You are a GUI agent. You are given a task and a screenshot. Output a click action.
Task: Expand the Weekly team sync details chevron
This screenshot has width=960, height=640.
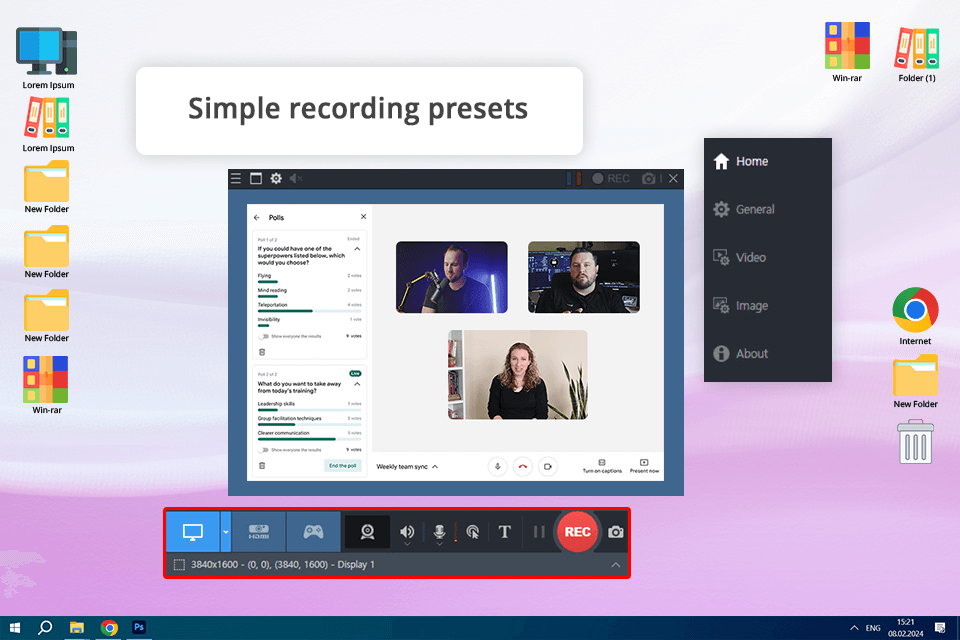435,467
